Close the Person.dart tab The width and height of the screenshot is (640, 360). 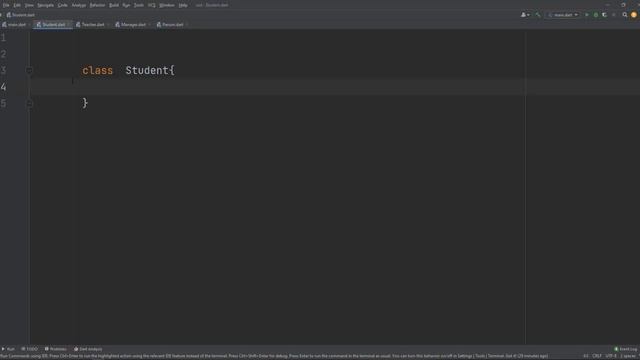(187, 25)
